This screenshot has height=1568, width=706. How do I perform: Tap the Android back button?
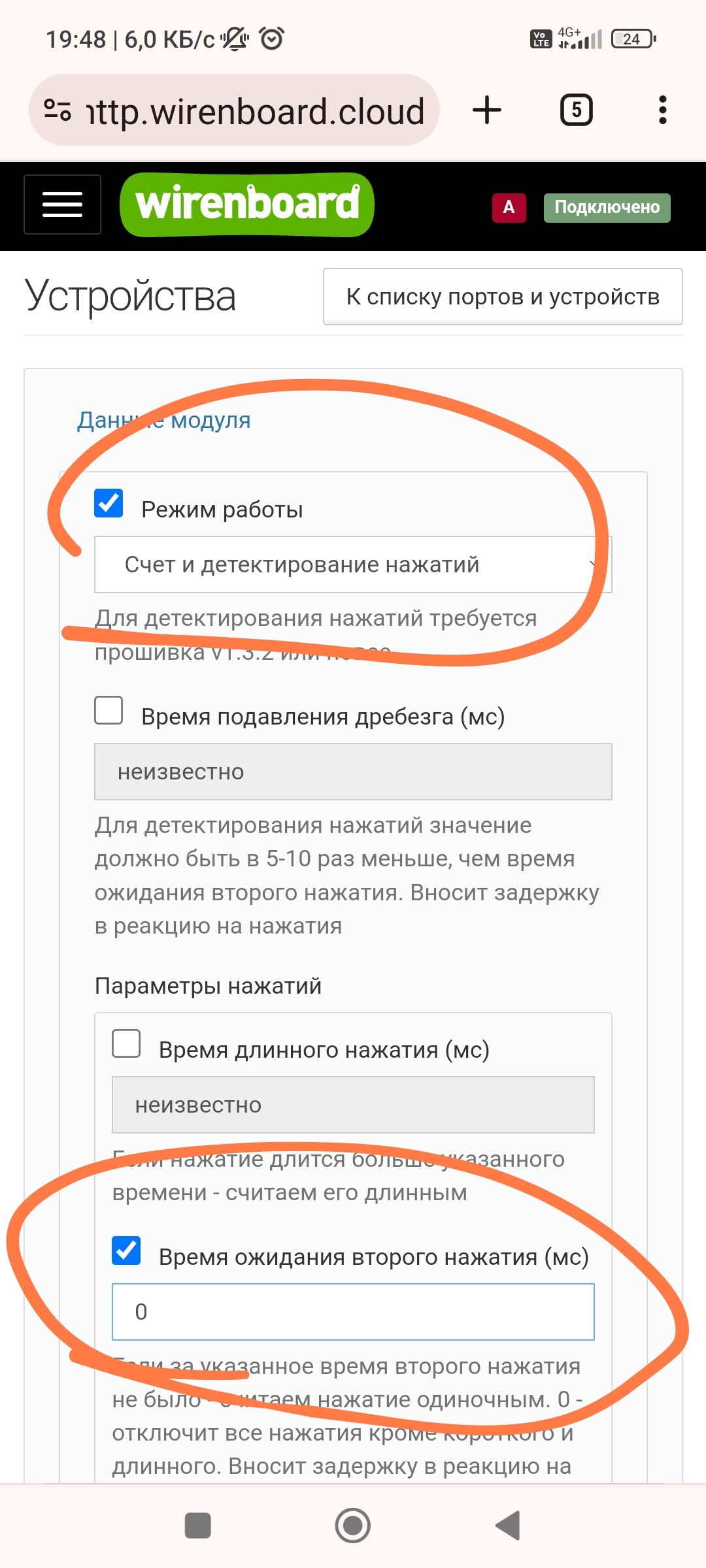pos(508,1526)
